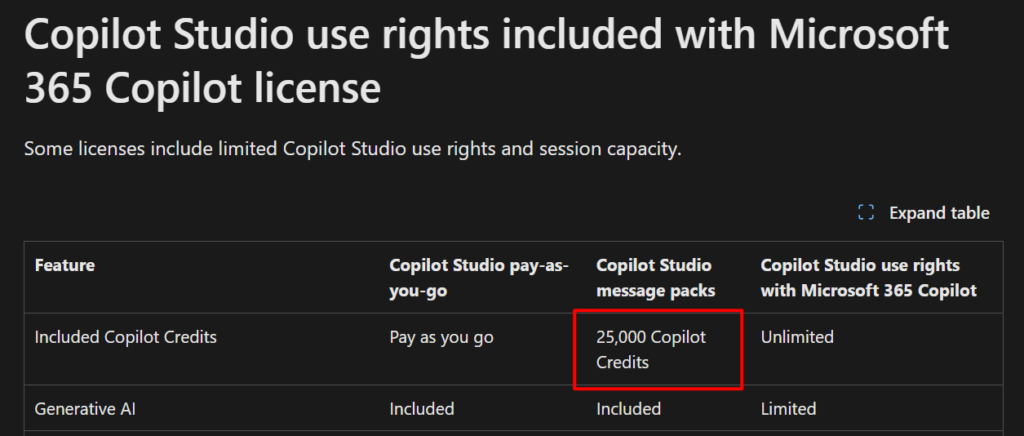The image size is (1024, 436).
Task: Select the use rights with Microsoft 365 Copilot header
Action: (868, 277)
